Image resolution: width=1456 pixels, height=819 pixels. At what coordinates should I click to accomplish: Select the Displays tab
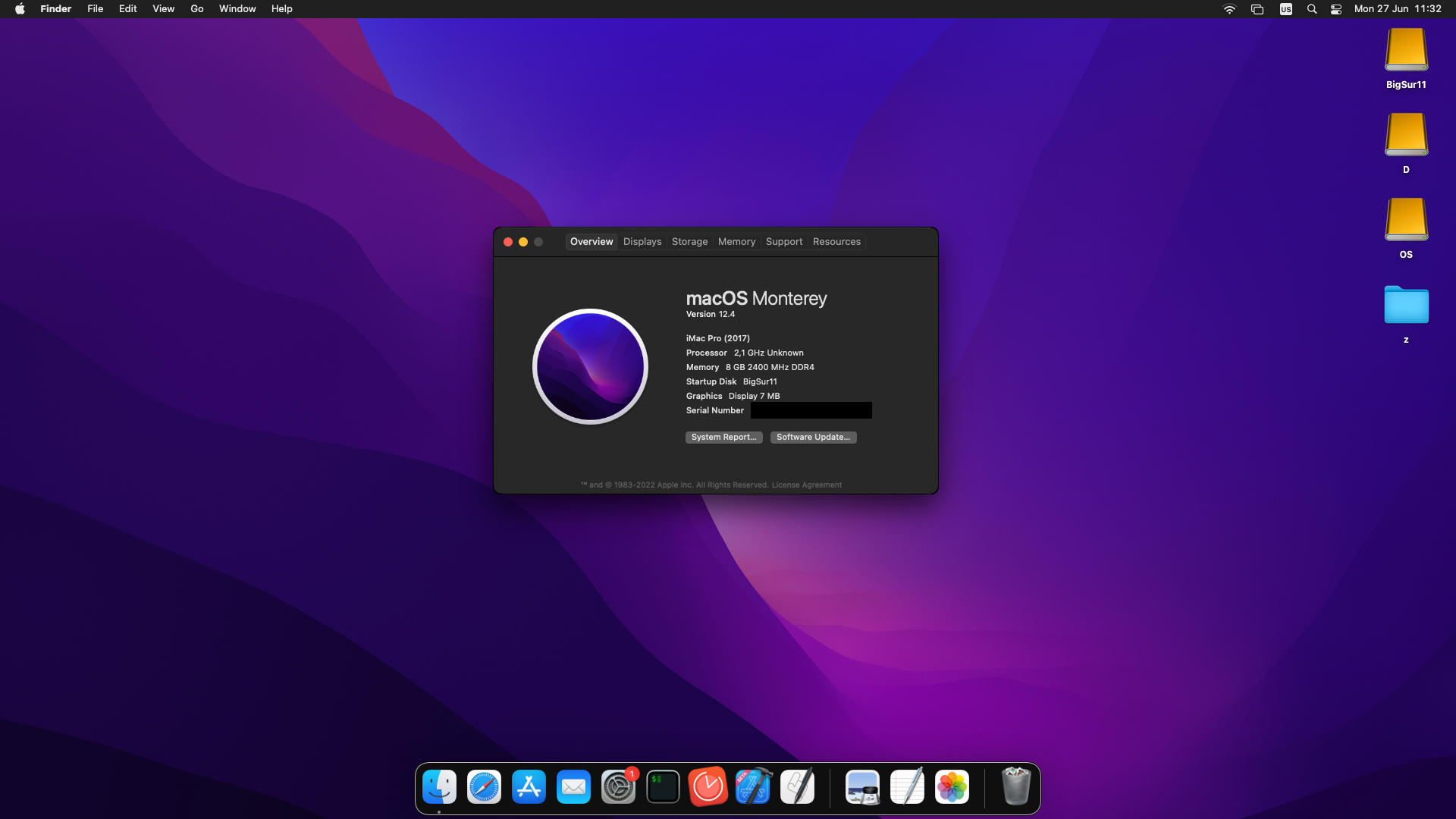click(x=642, y=241)
